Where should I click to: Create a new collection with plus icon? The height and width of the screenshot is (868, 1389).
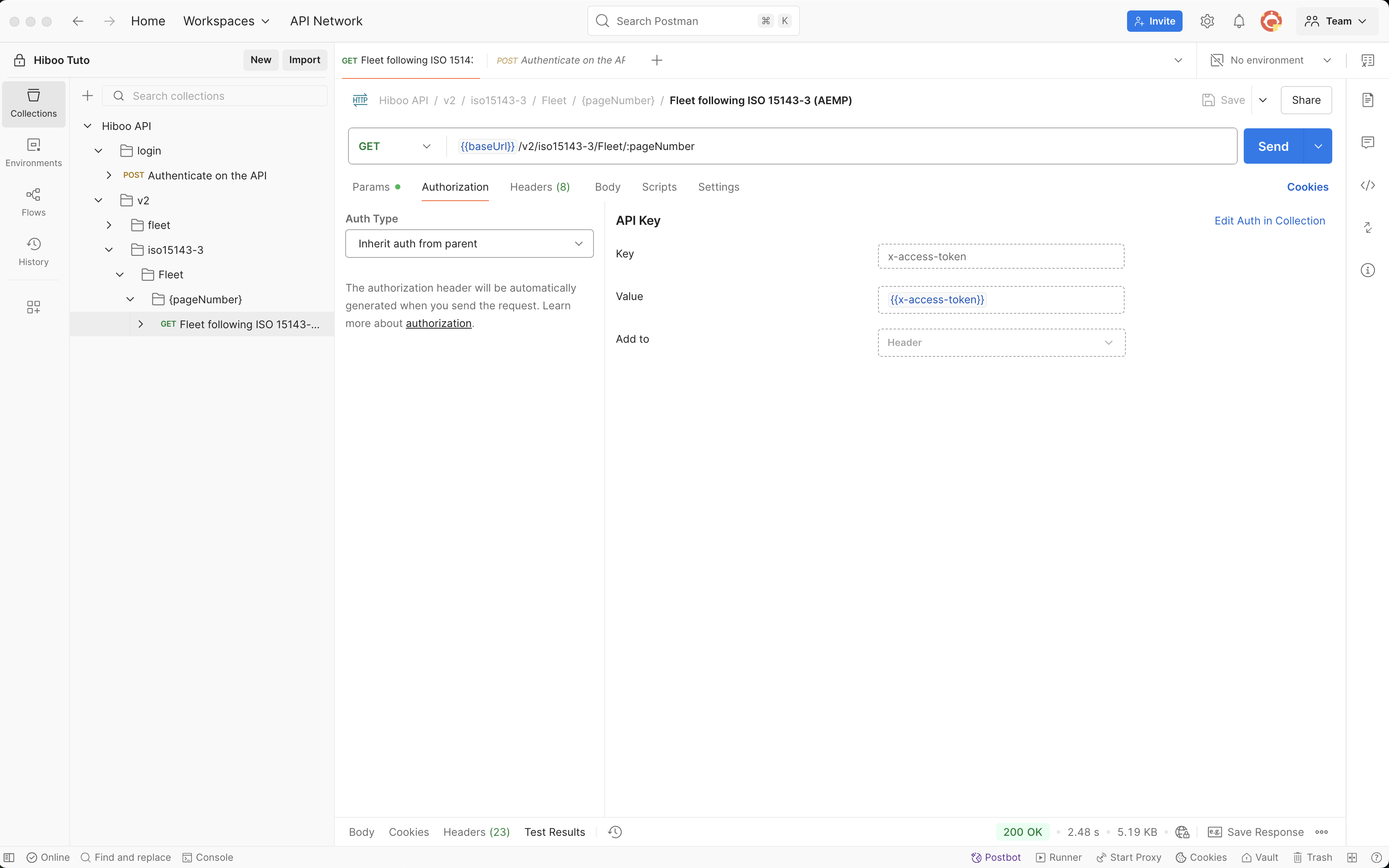coord(87,96)
